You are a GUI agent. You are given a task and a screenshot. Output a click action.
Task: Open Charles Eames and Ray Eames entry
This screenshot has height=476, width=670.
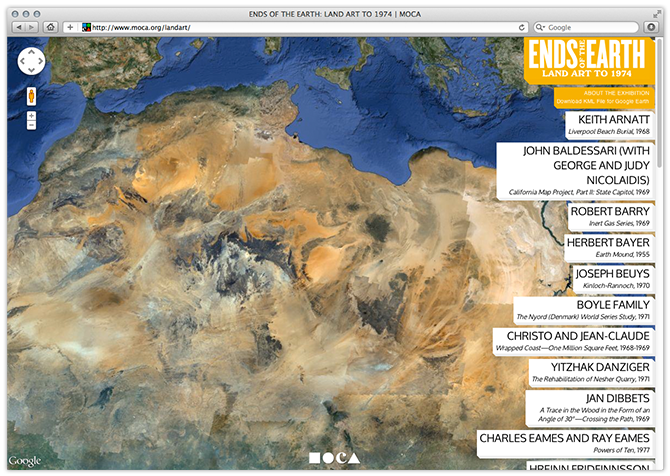tap(565, 444)
